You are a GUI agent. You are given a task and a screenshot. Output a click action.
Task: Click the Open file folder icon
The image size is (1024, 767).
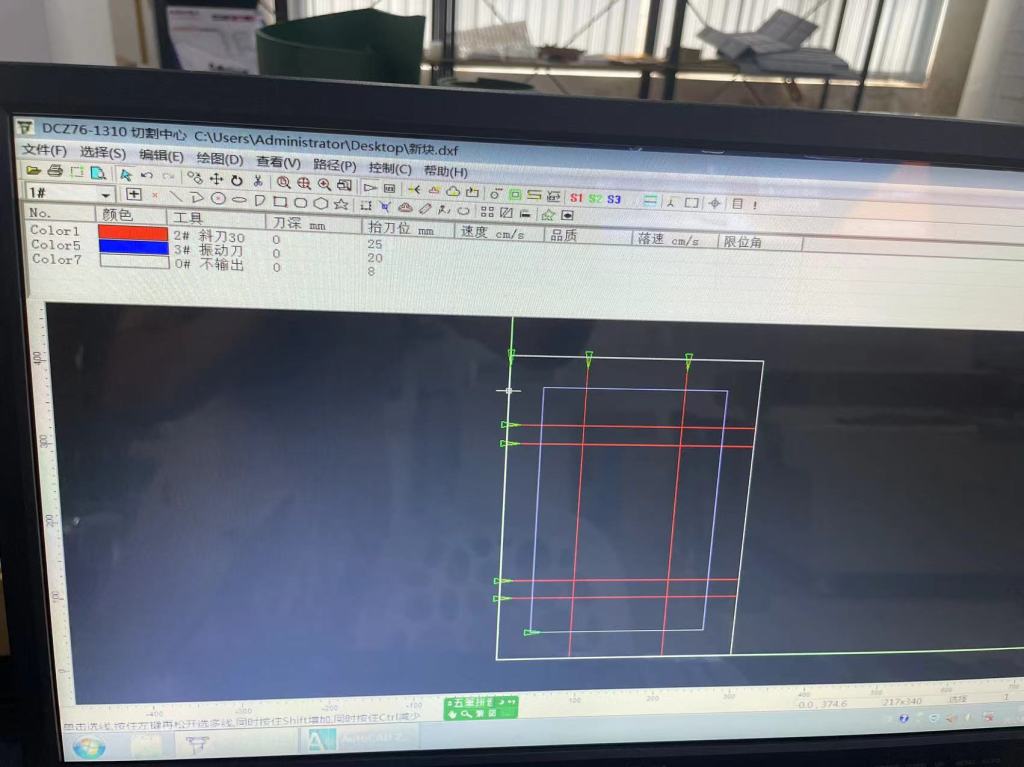point(35,171)
